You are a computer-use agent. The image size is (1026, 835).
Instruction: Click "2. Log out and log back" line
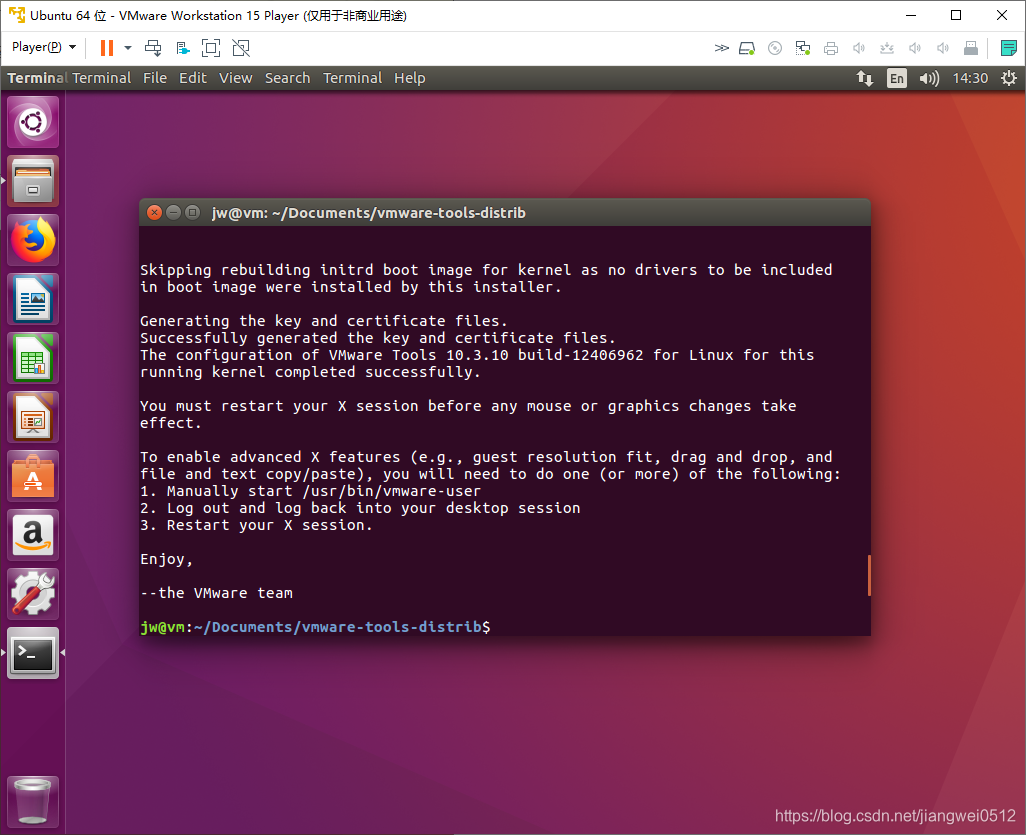360,508
